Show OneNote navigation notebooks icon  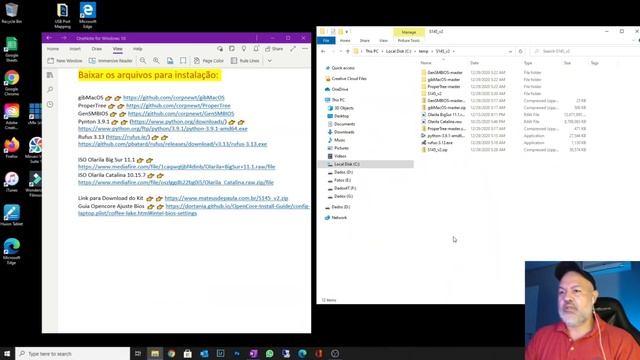tap(50, 75)
